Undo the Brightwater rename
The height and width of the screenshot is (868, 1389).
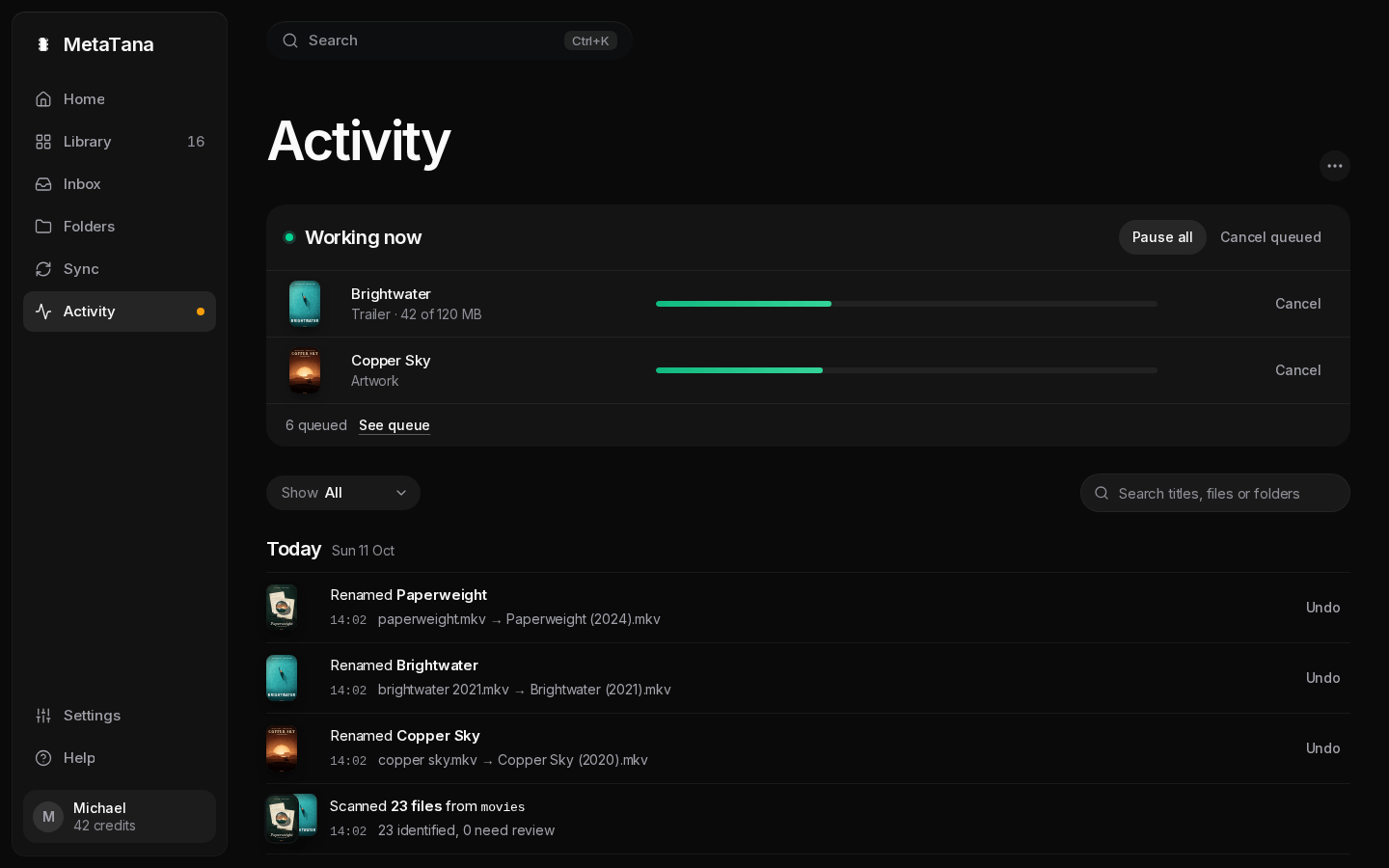pos(1322,678)
